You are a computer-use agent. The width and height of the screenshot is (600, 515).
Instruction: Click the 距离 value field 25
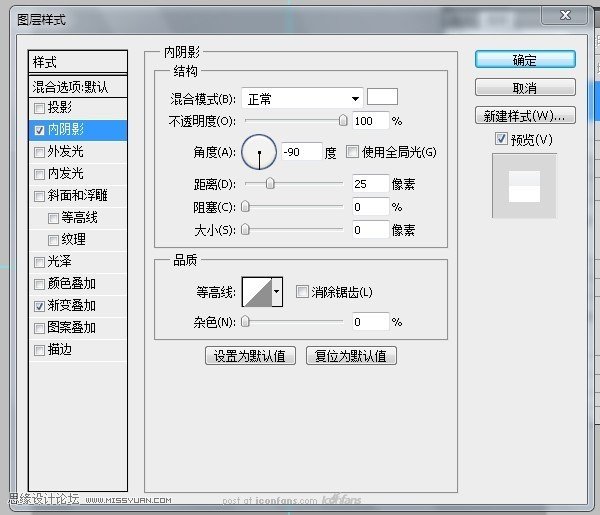pos(370,184)
